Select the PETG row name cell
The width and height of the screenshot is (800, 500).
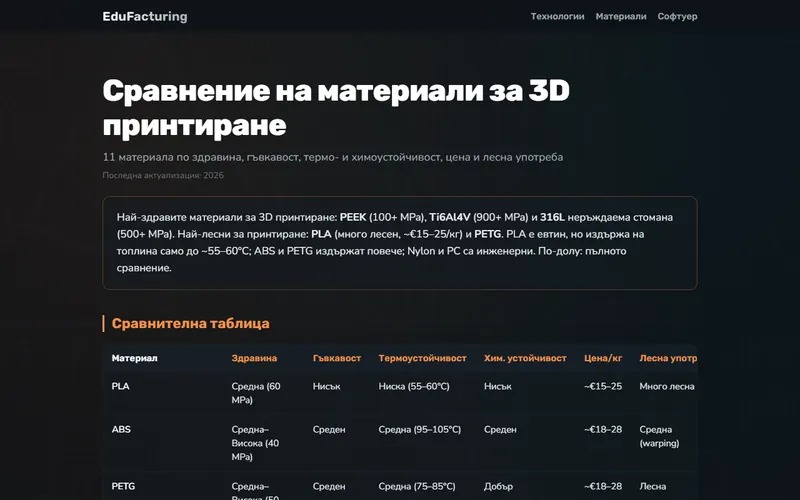123,486
